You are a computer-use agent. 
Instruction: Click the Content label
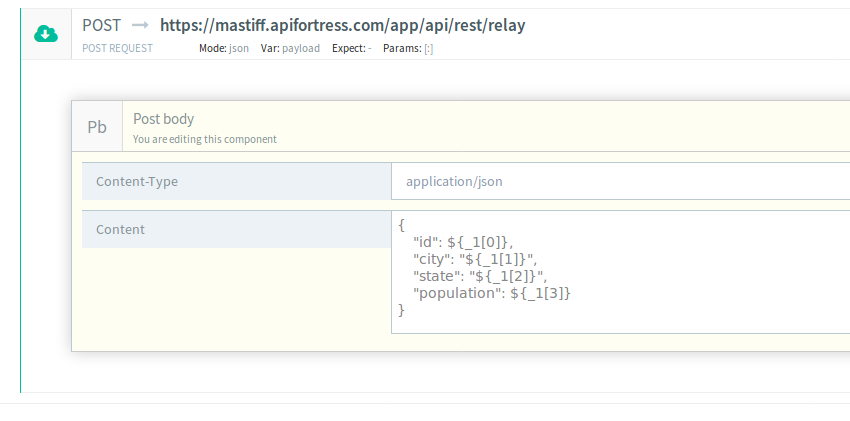(x=120, y=229)
